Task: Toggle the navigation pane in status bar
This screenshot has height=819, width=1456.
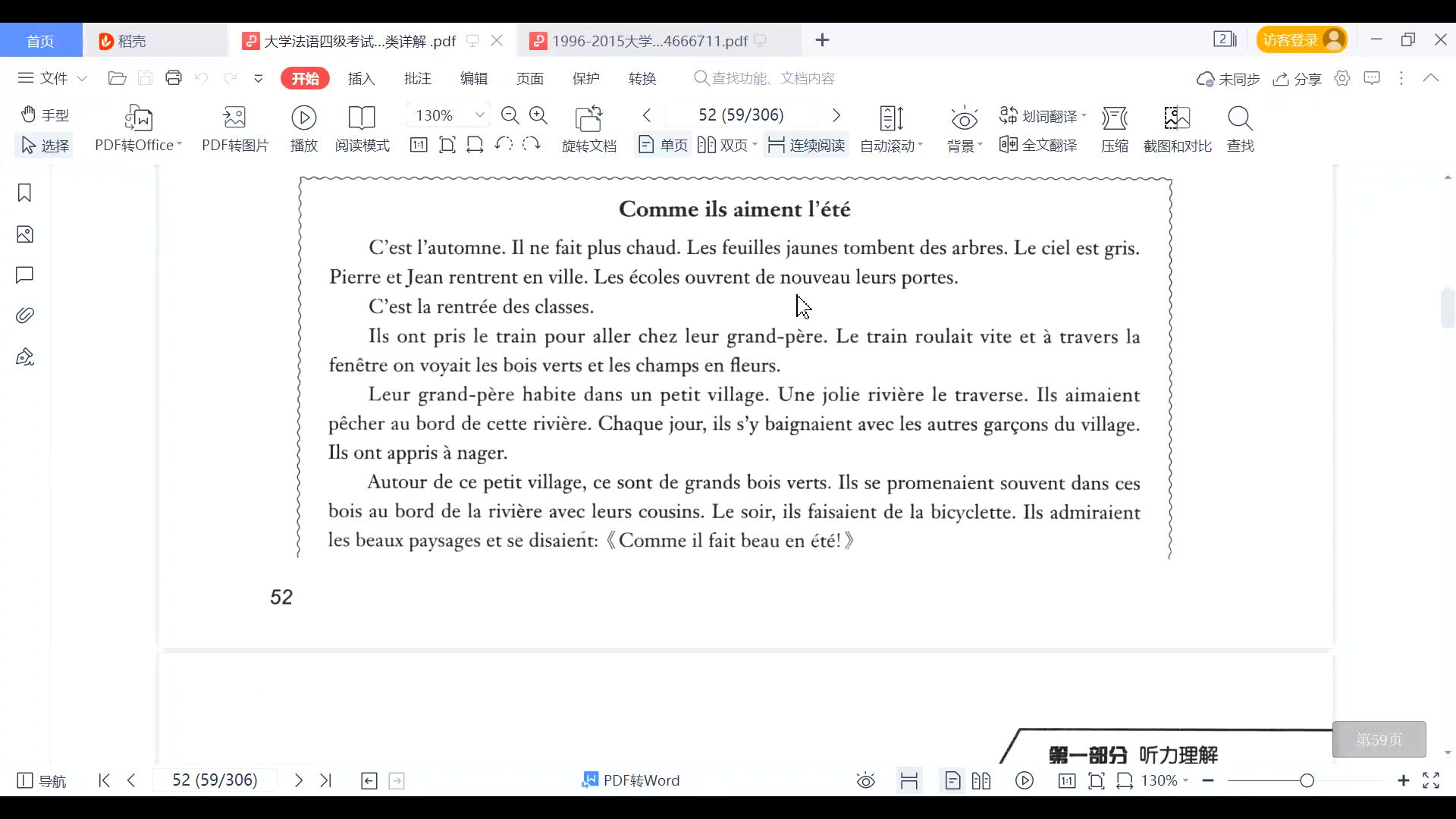Action: [42, 781]
